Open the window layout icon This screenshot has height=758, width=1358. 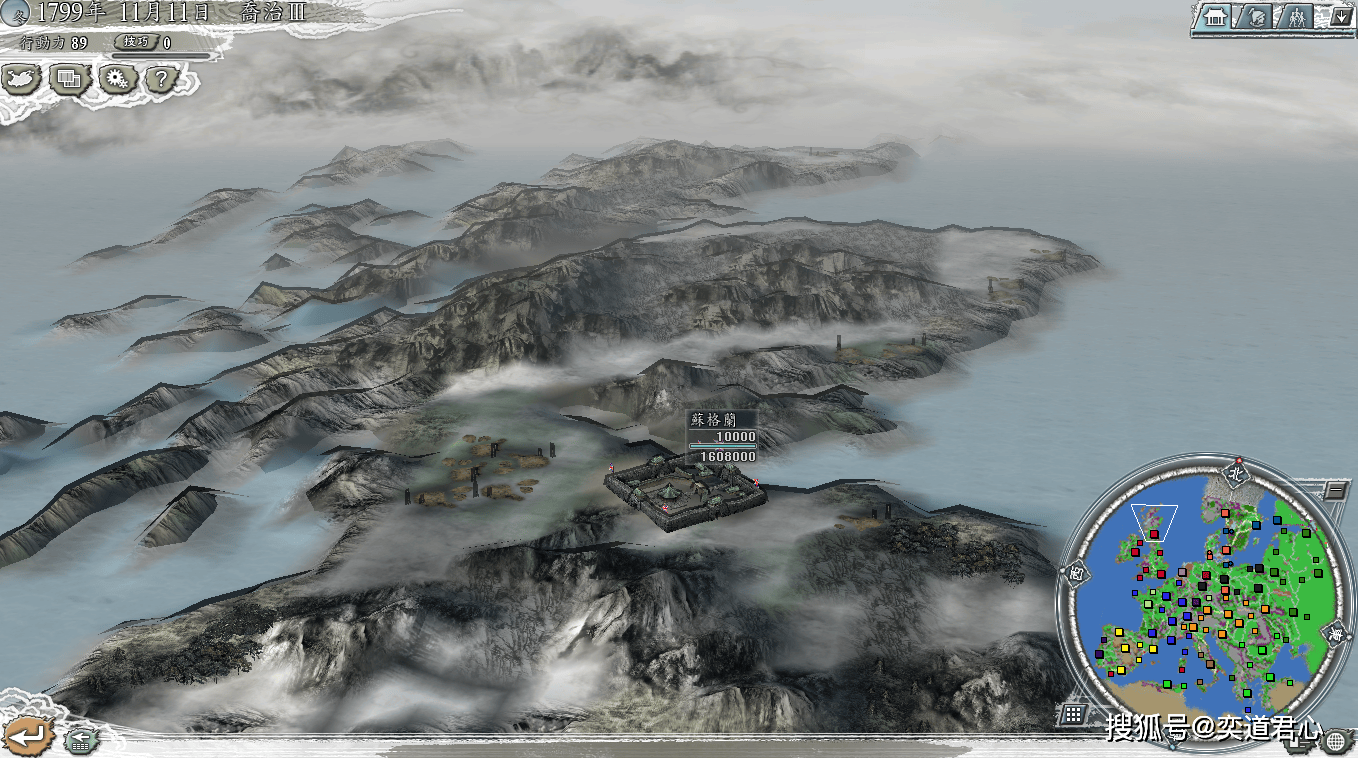(69, 78)
